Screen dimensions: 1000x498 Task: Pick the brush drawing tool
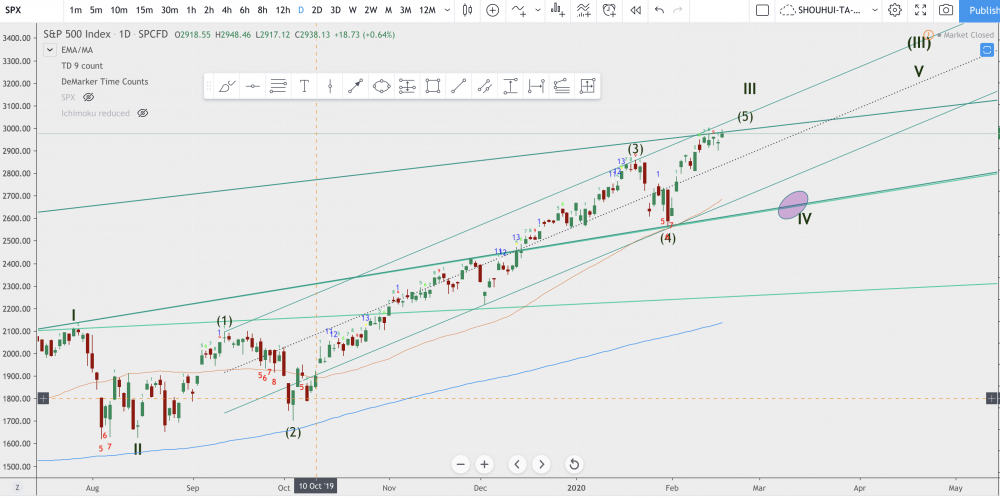(227, 86)
